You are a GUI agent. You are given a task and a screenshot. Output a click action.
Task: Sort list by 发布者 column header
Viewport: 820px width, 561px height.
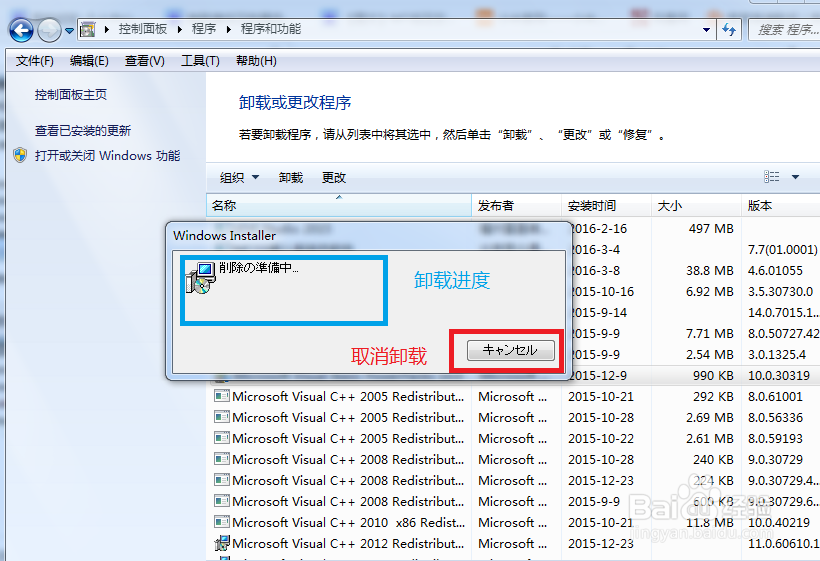[516, 205]
